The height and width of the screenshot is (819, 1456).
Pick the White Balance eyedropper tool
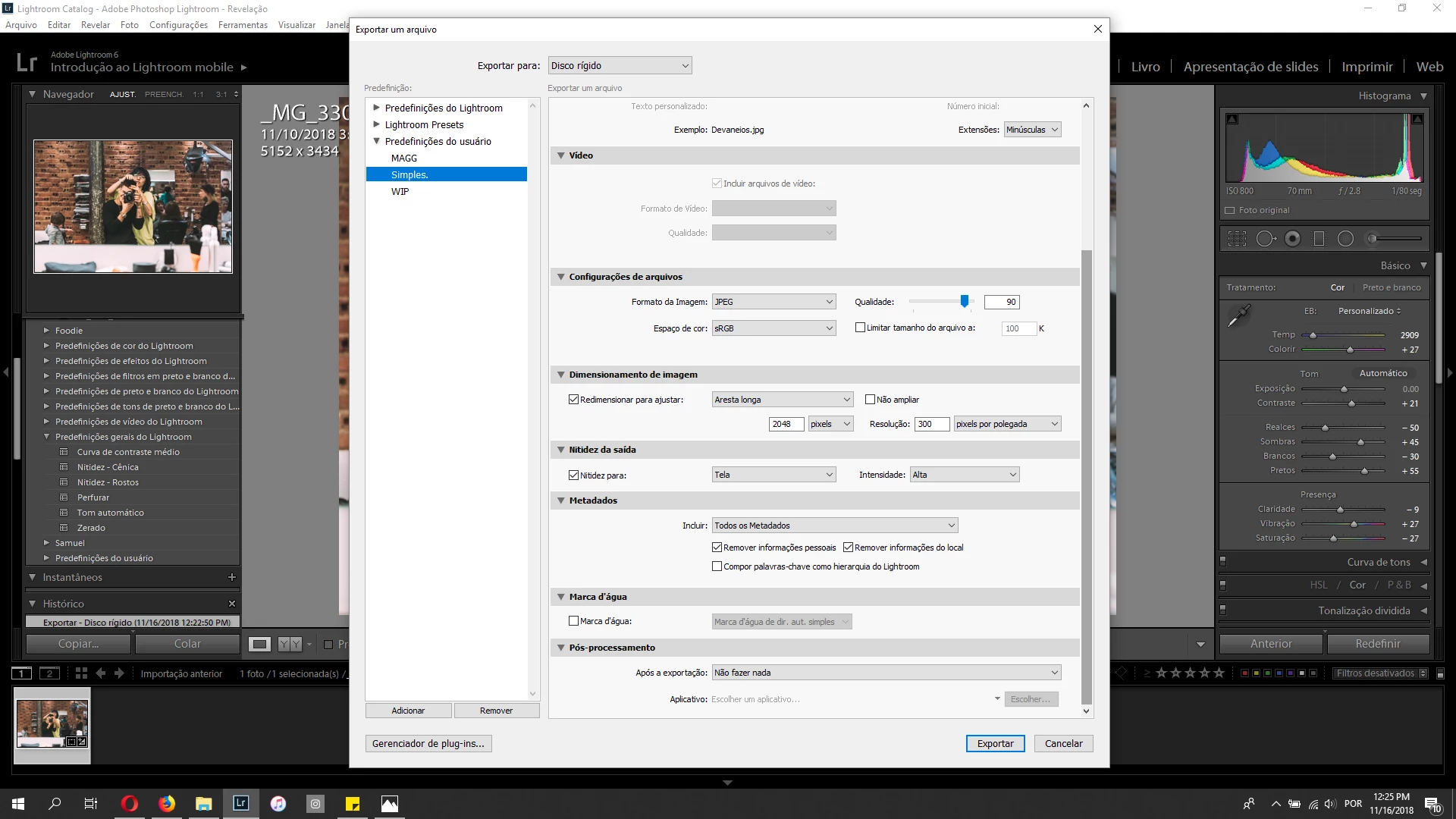1238,315
